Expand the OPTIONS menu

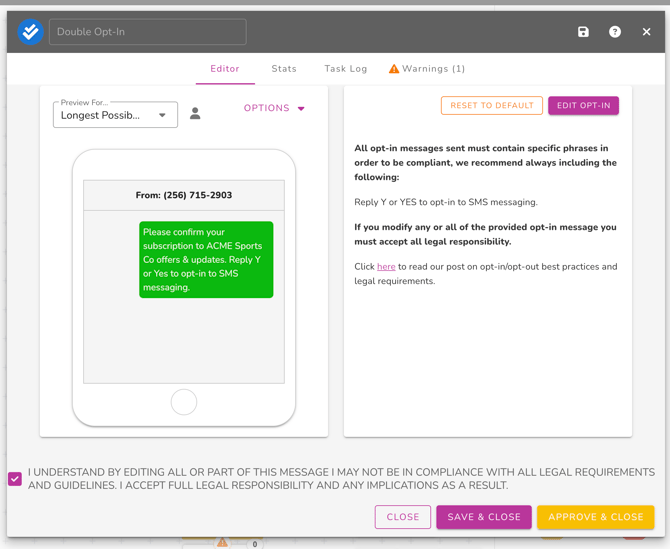(266, 108)
